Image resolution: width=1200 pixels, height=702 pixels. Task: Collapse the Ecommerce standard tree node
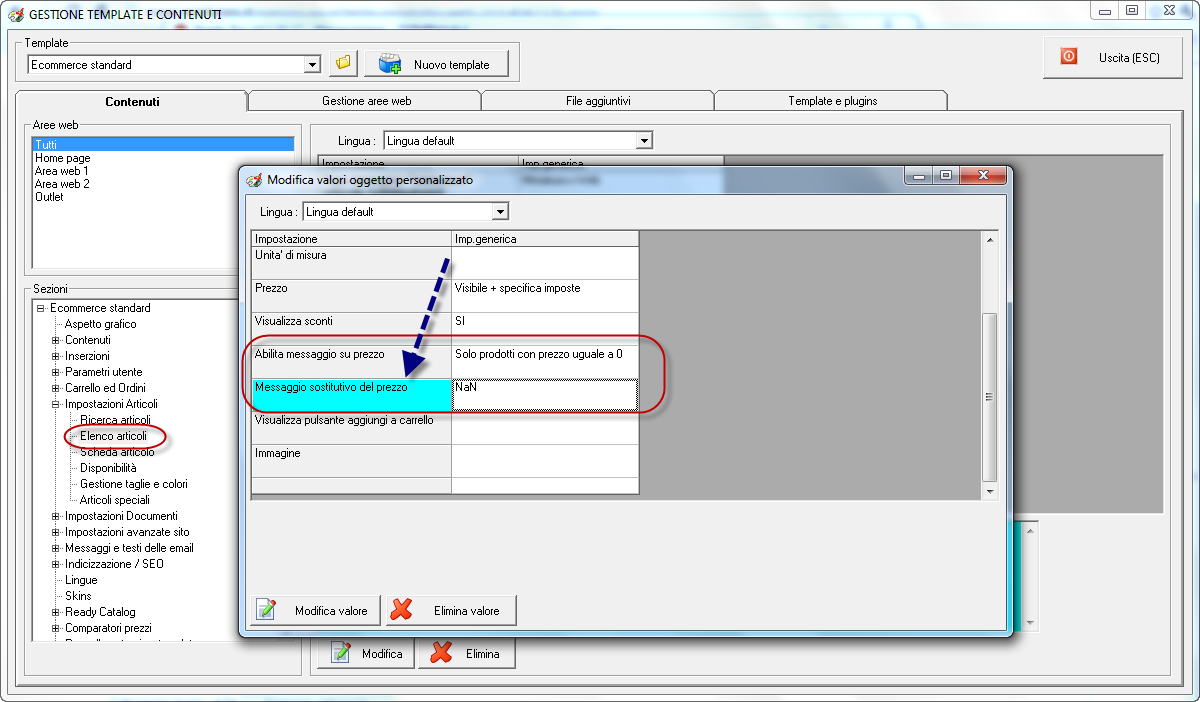[41, 308]
